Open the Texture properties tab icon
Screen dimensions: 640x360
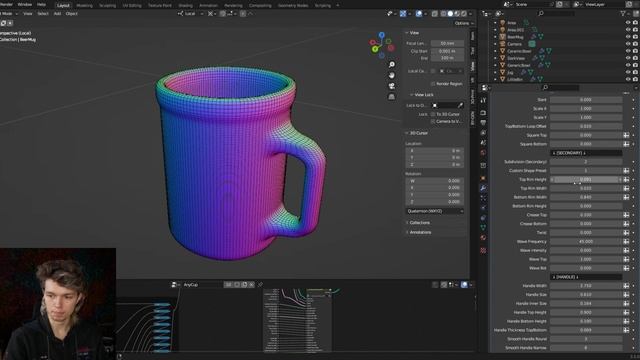483,250
